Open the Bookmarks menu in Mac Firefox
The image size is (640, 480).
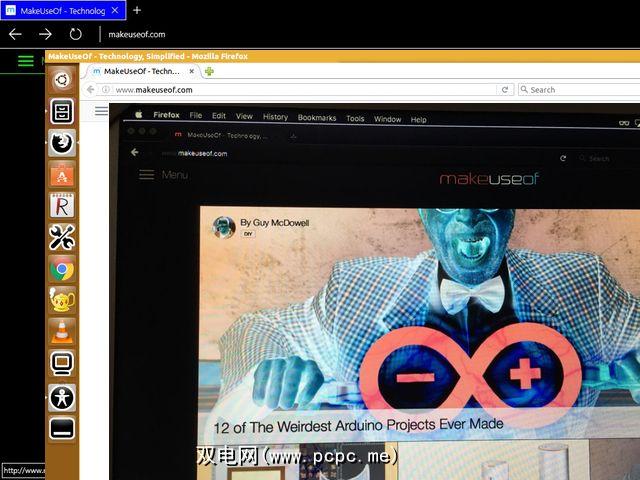(x=317, y=118)
